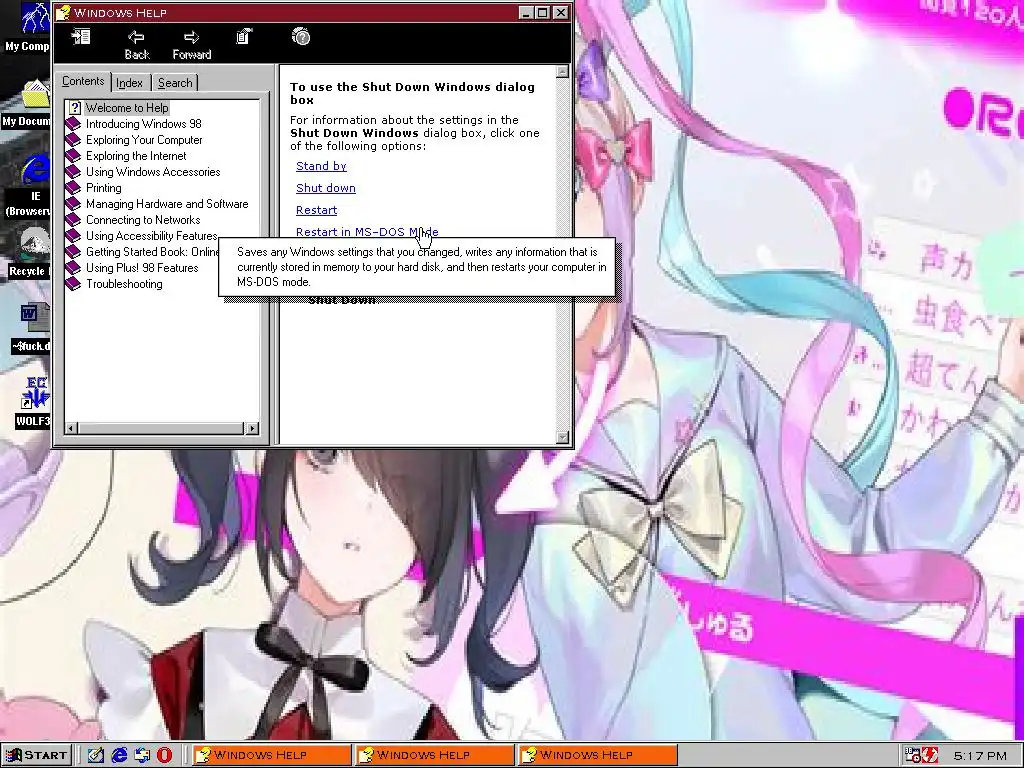Switch to the Index tab
The image size is (1024, 768).
(129, 83)
